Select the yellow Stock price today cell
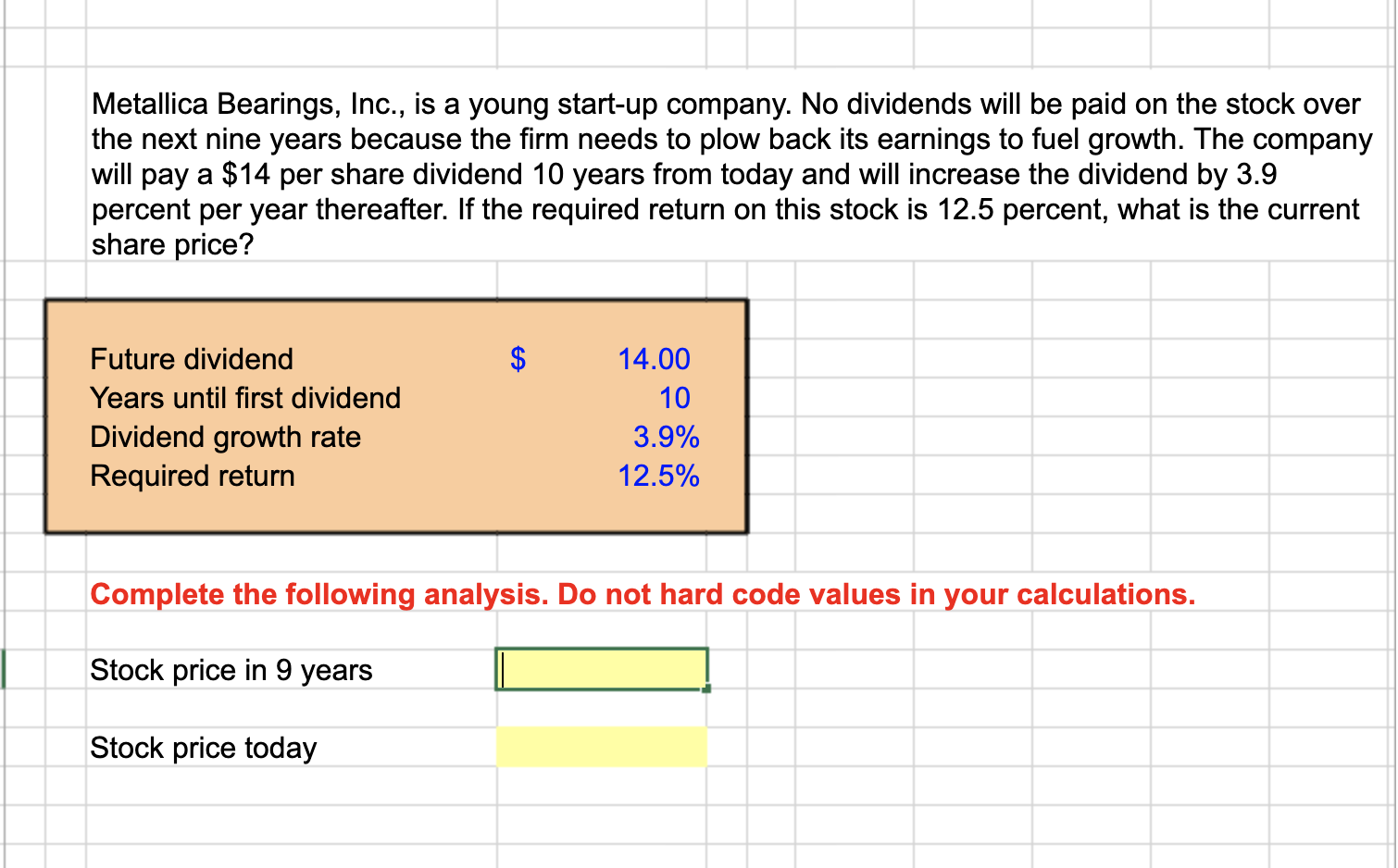This screenshot has height=868, width=1398. coord(600,746)
